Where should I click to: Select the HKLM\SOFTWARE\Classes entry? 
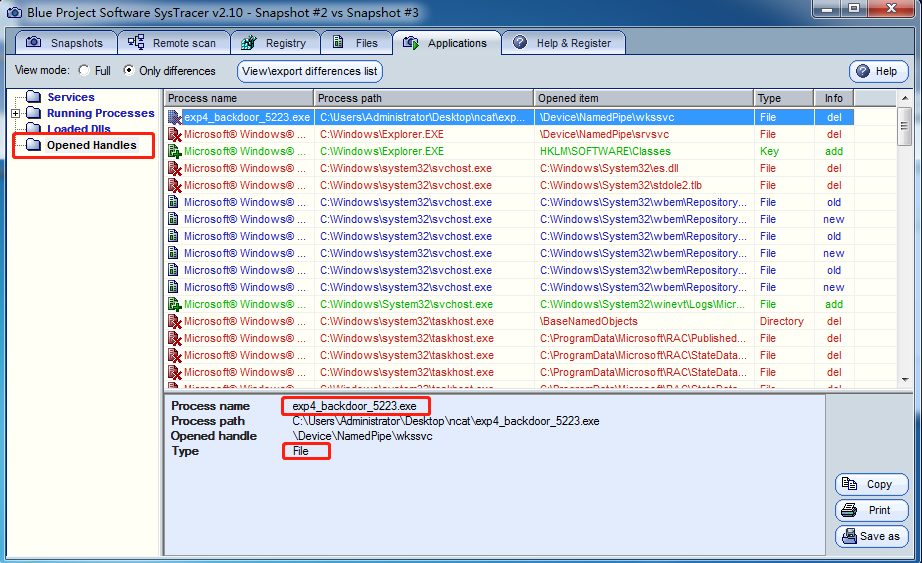pyautogui.click(x=605, y=151)
